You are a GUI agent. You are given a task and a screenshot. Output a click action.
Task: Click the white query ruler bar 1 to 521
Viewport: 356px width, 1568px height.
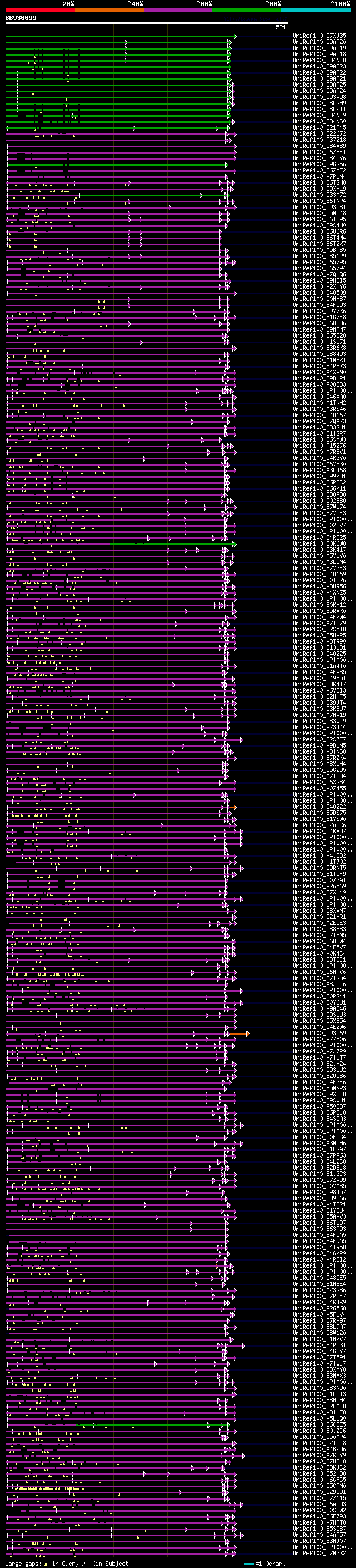[x=147, y=23]
